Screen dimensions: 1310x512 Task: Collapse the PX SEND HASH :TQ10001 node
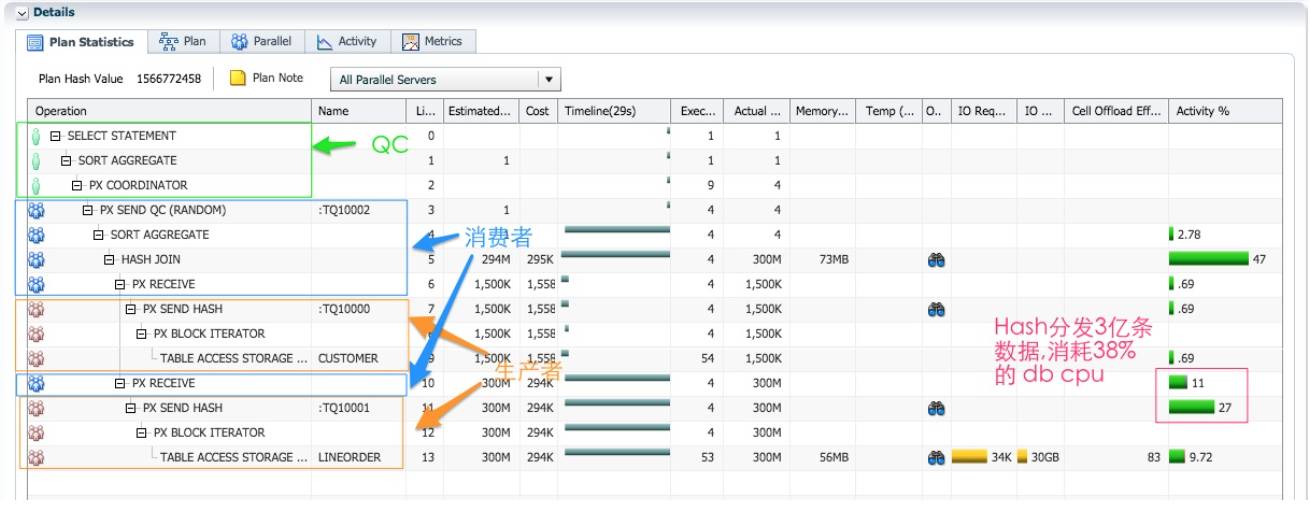[x=131, y=408]
